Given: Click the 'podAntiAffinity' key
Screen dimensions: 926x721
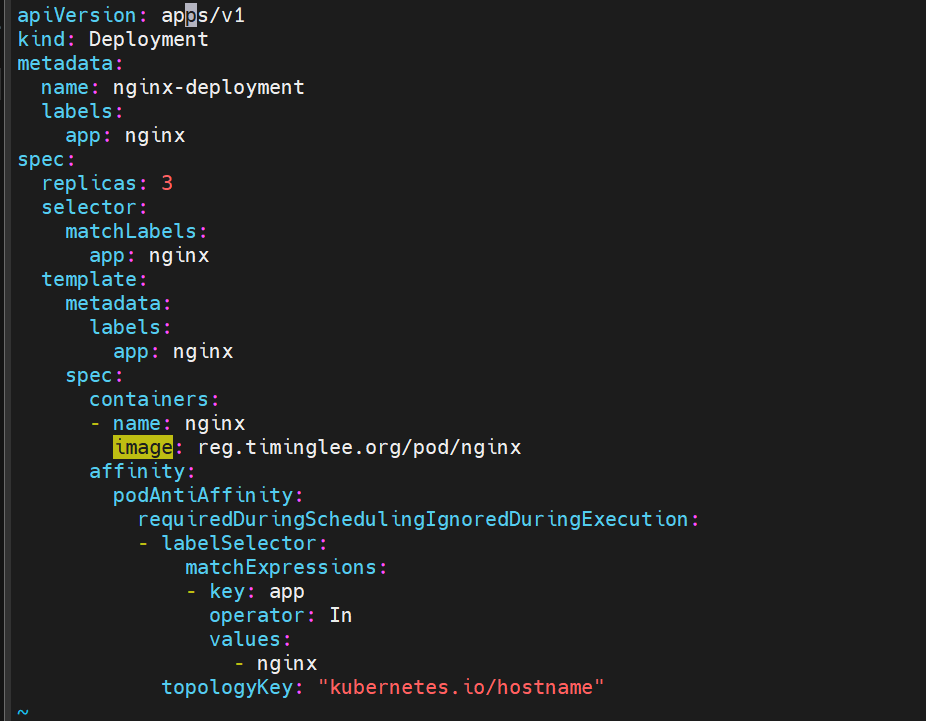Looking at the screenshot, I should [x=203, y=495].
